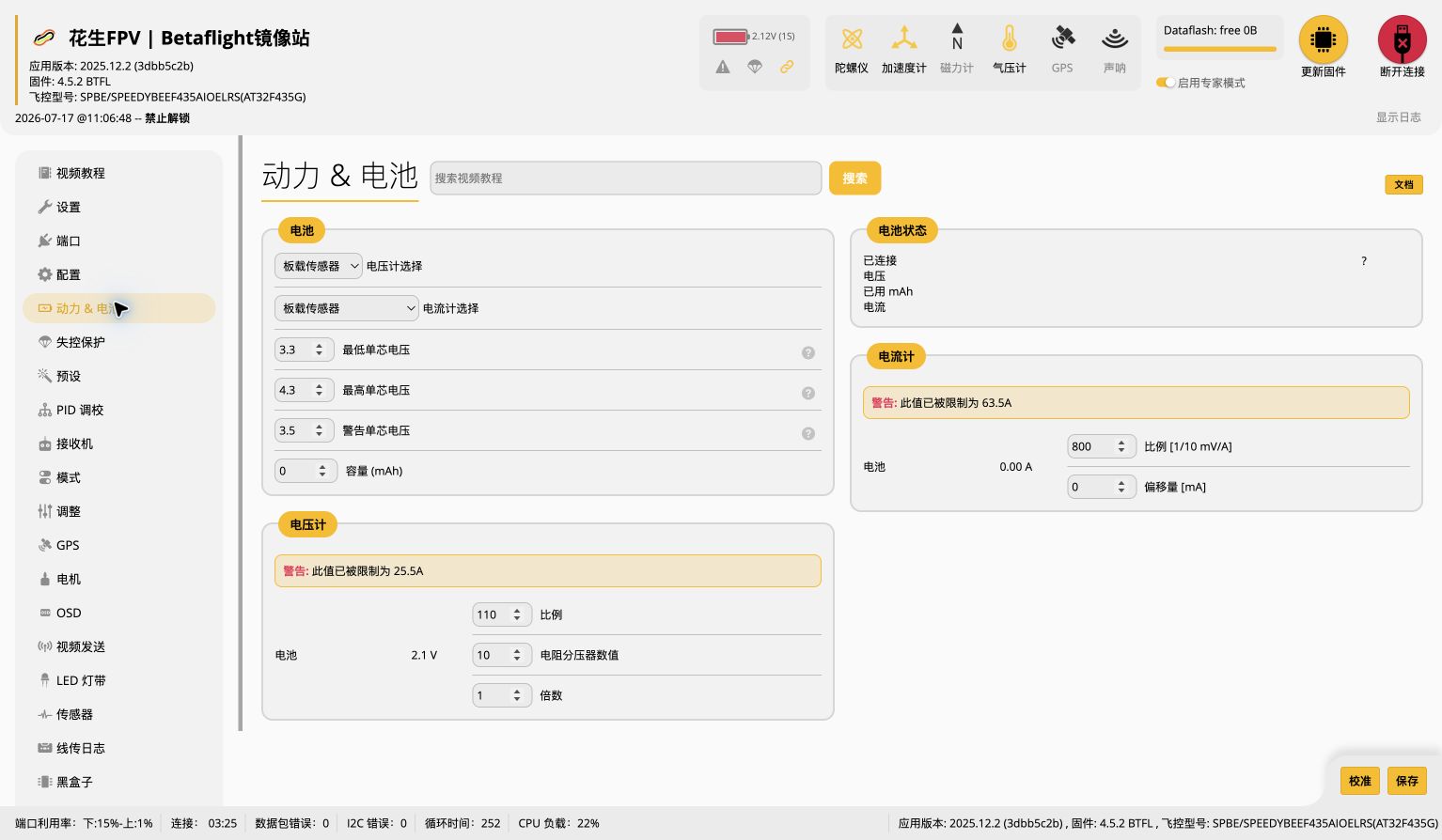Click the 校准 calibrate button

point(1359,781)
